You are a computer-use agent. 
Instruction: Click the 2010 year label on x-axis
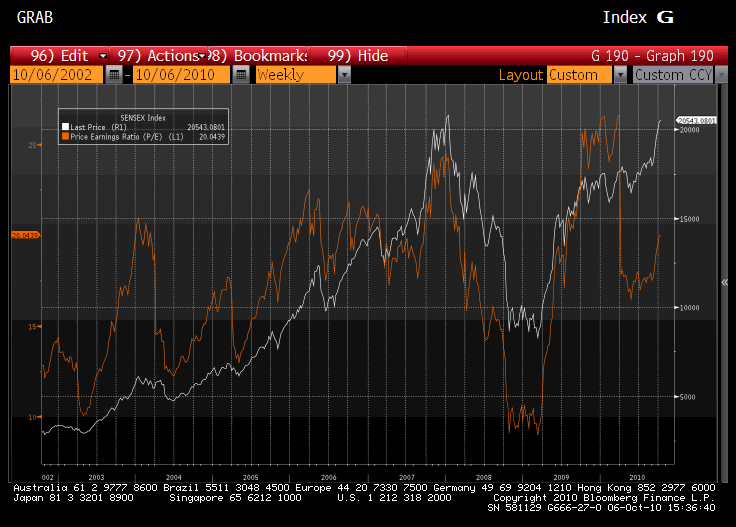point(637,477)
